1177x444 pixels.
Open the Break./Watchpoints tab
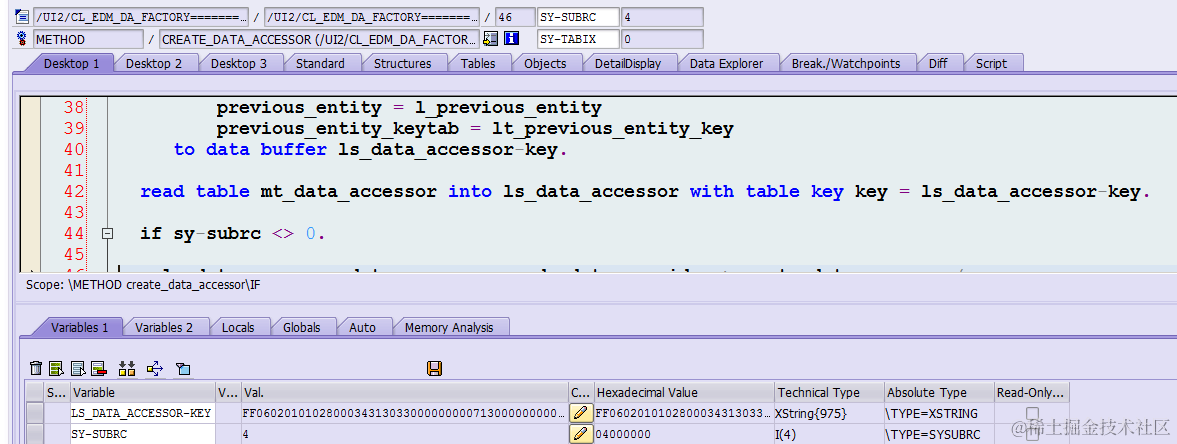(x=846, y=63)
